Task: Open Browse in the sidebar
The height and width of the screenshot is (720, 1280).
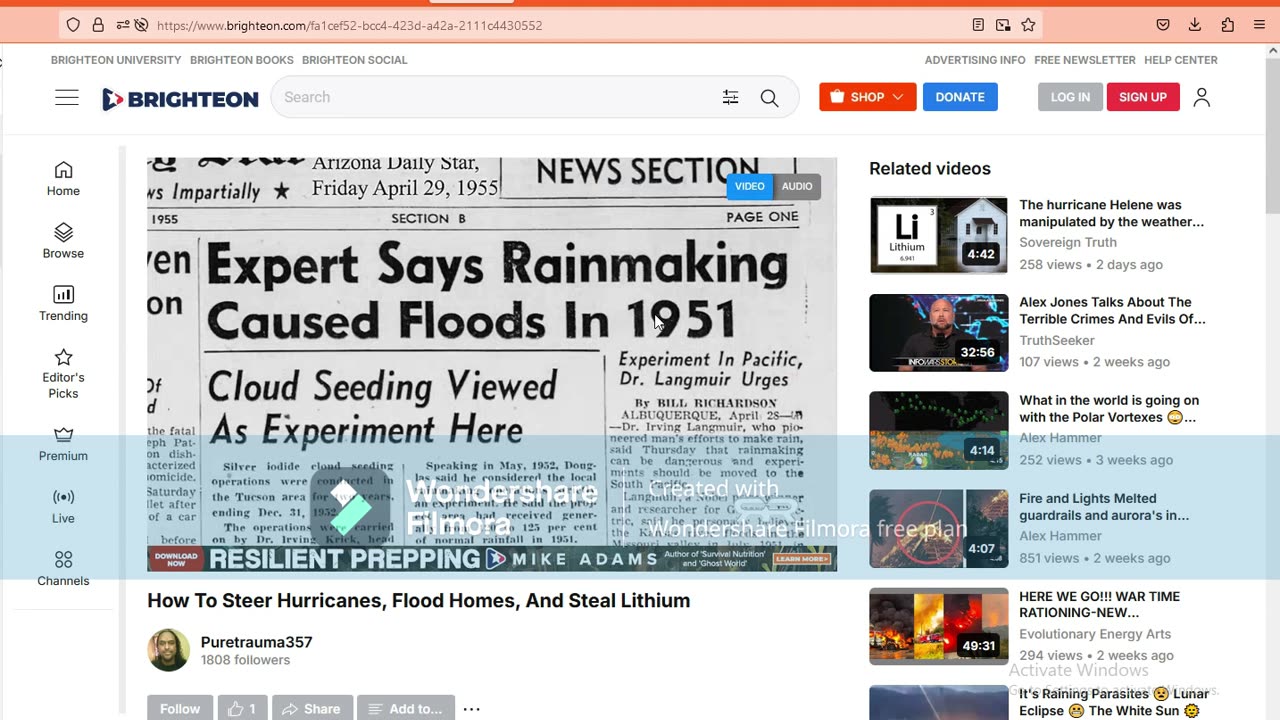Action: tap(63, 241)
